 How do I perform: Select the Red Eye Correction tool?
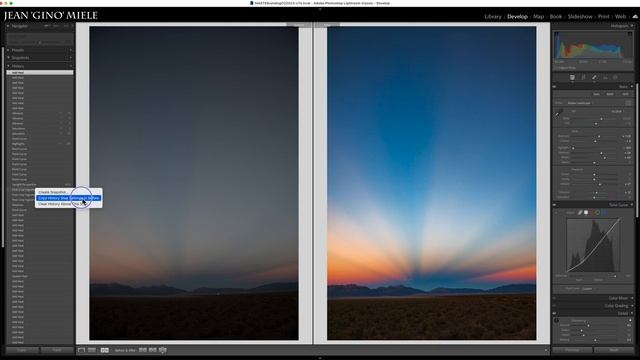pyautogui.click(x=605, y=77)
